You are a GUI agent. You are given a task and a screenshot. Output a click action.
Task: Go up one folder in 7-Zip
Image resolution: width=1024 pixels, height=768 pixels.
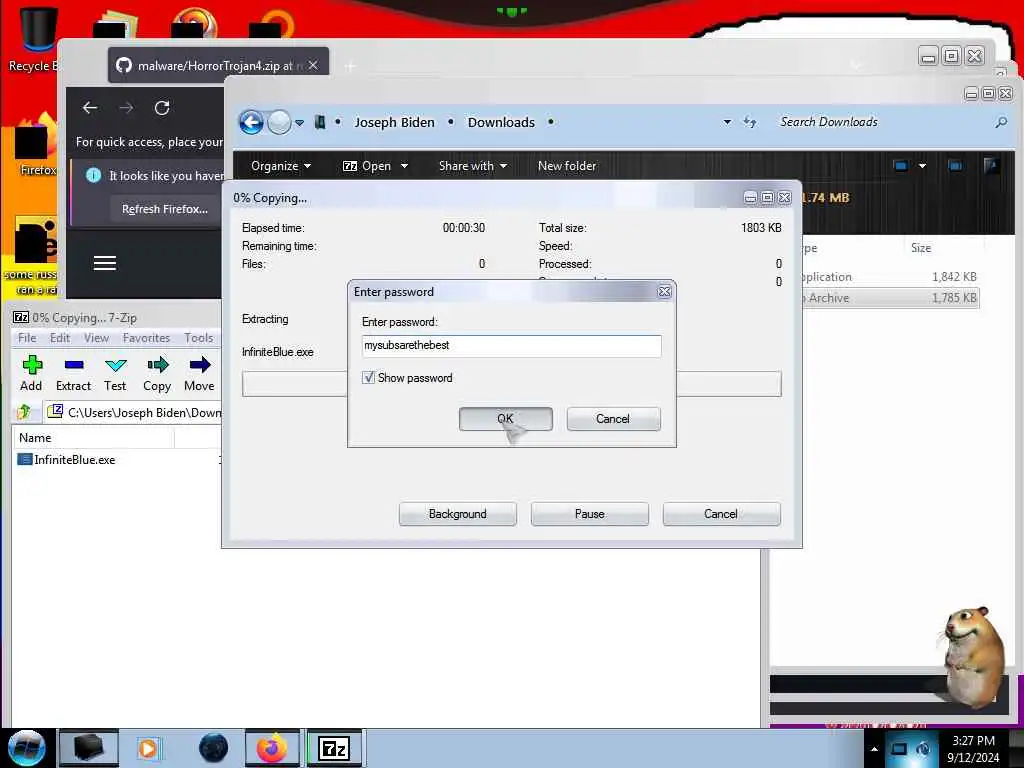pos(25,411)
